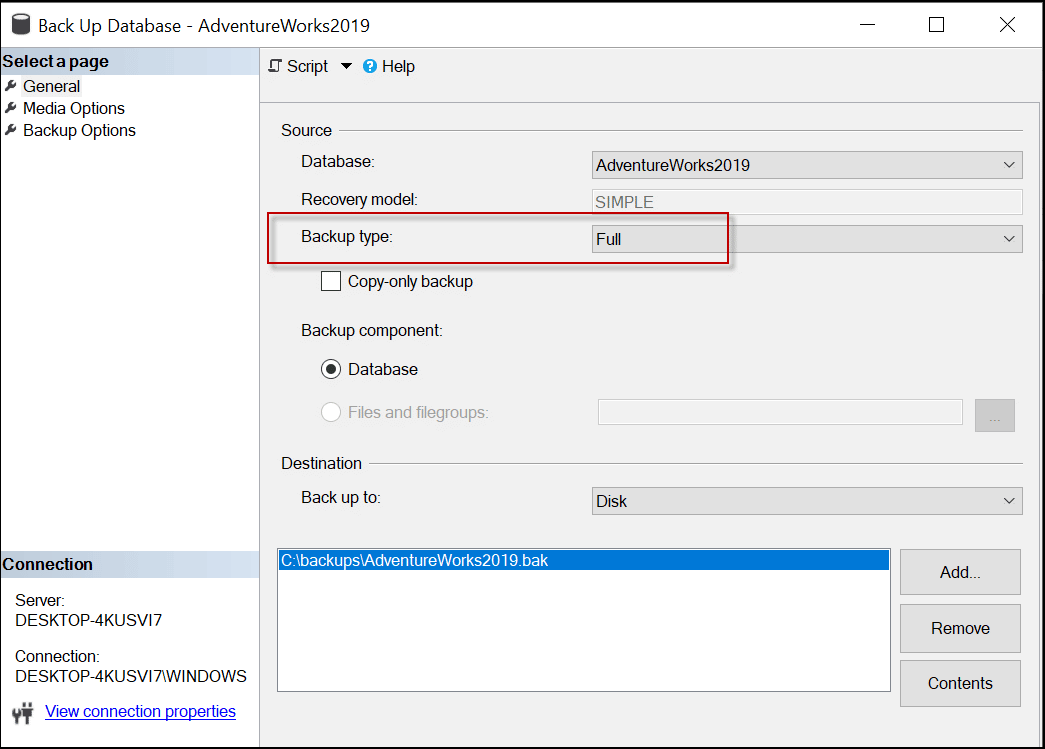Enable the Copy-only backup checkbox

pos(331,281)
